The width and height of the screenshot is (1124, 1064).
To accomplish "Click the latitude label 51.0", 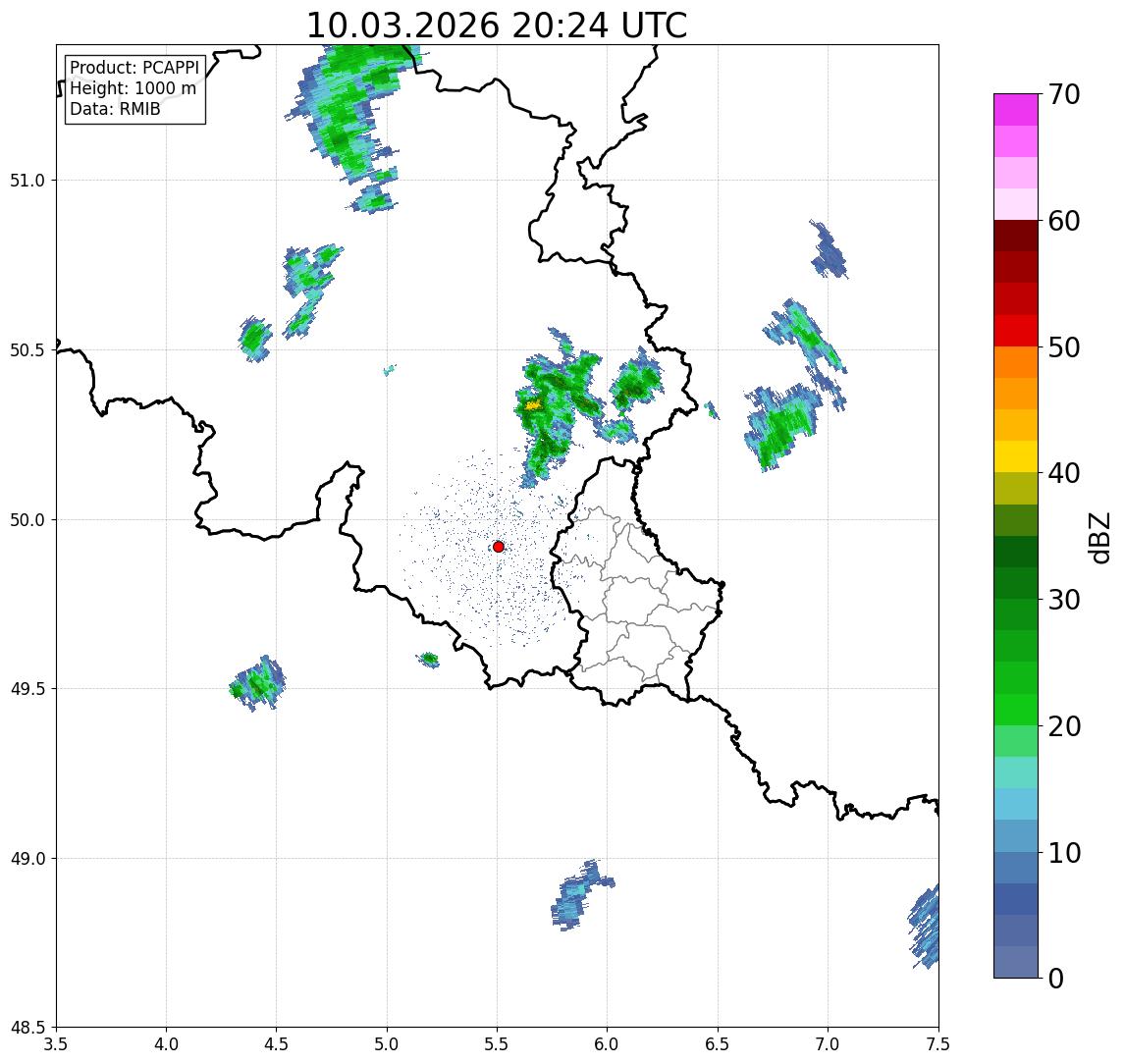I will coord(27,181).
